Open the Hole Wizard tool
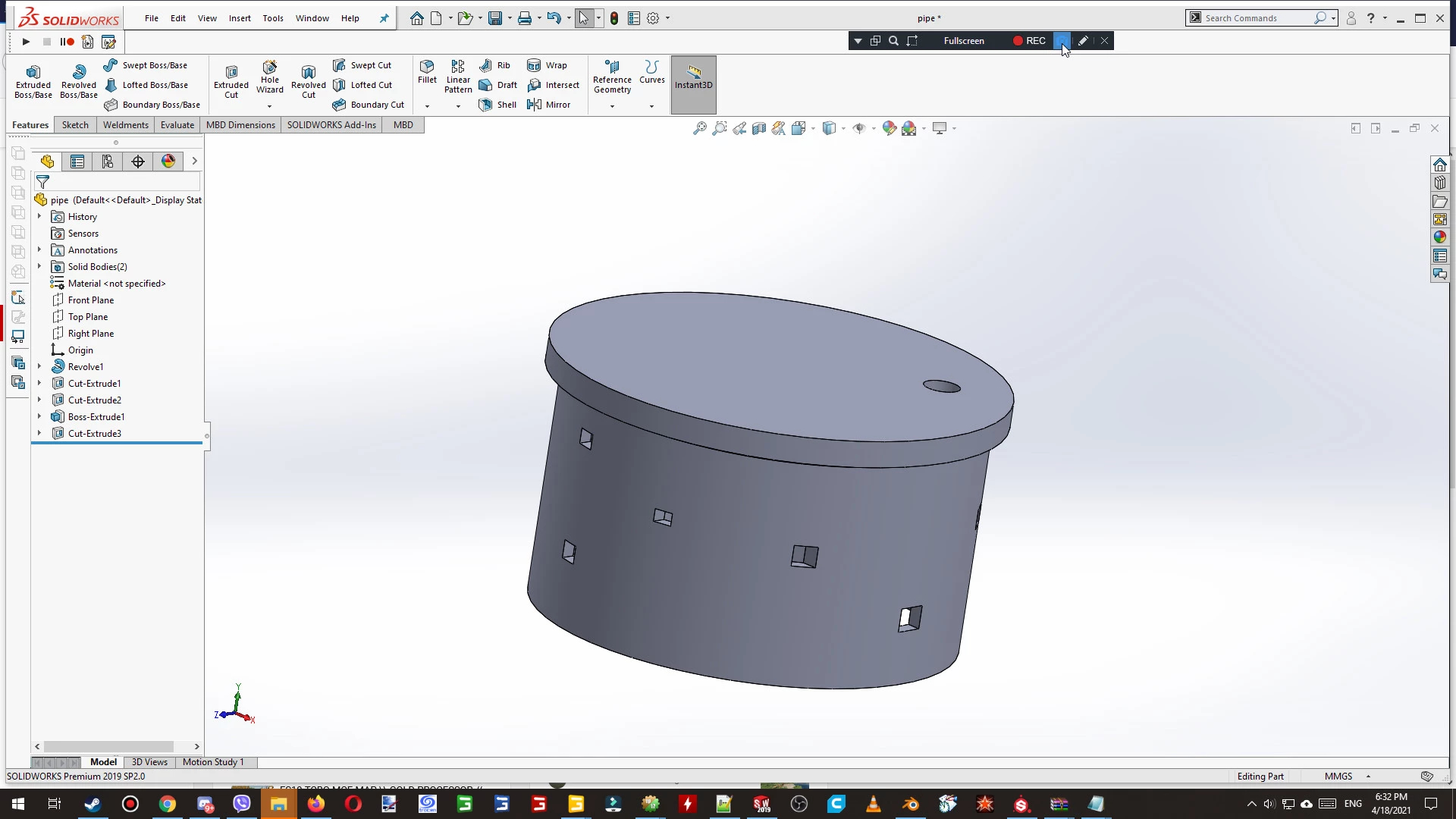 coord(269,76)
